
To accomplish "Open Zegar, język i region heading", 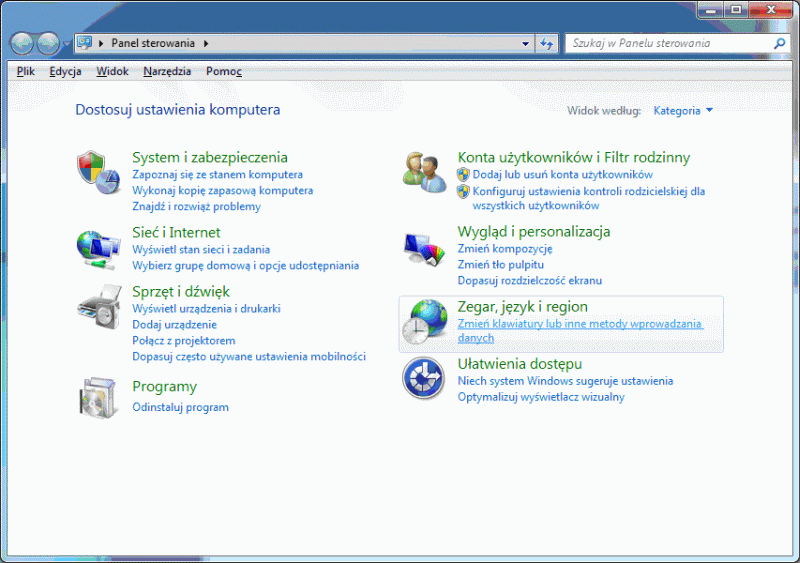I will pos(522,307).
